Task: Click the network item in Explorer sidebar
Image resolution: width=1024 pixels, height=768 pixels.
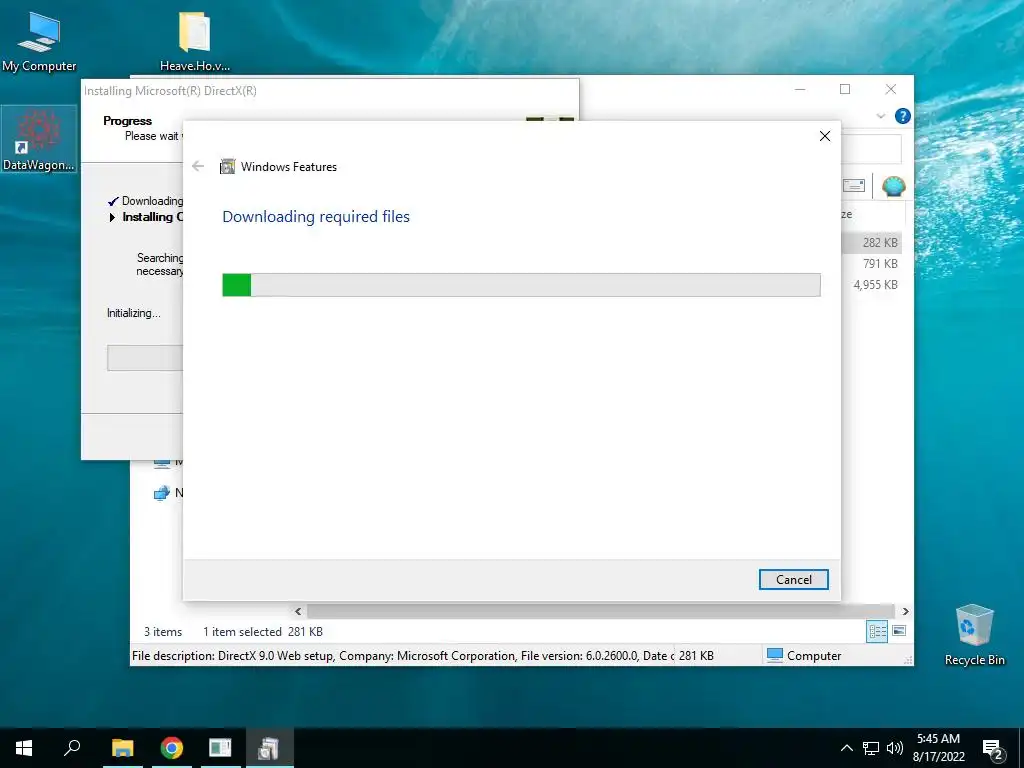Action: coord(168,493)
